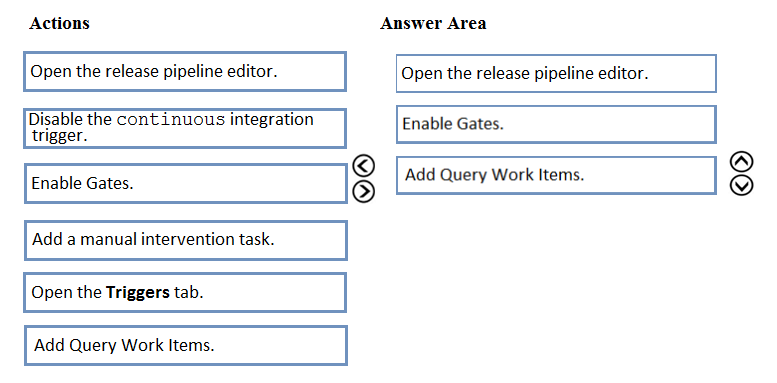Viewport: 777px width, 383px height.
Task: Select 'Open the release pipeline editor' in Answer Area
Action: click(556, 73)
